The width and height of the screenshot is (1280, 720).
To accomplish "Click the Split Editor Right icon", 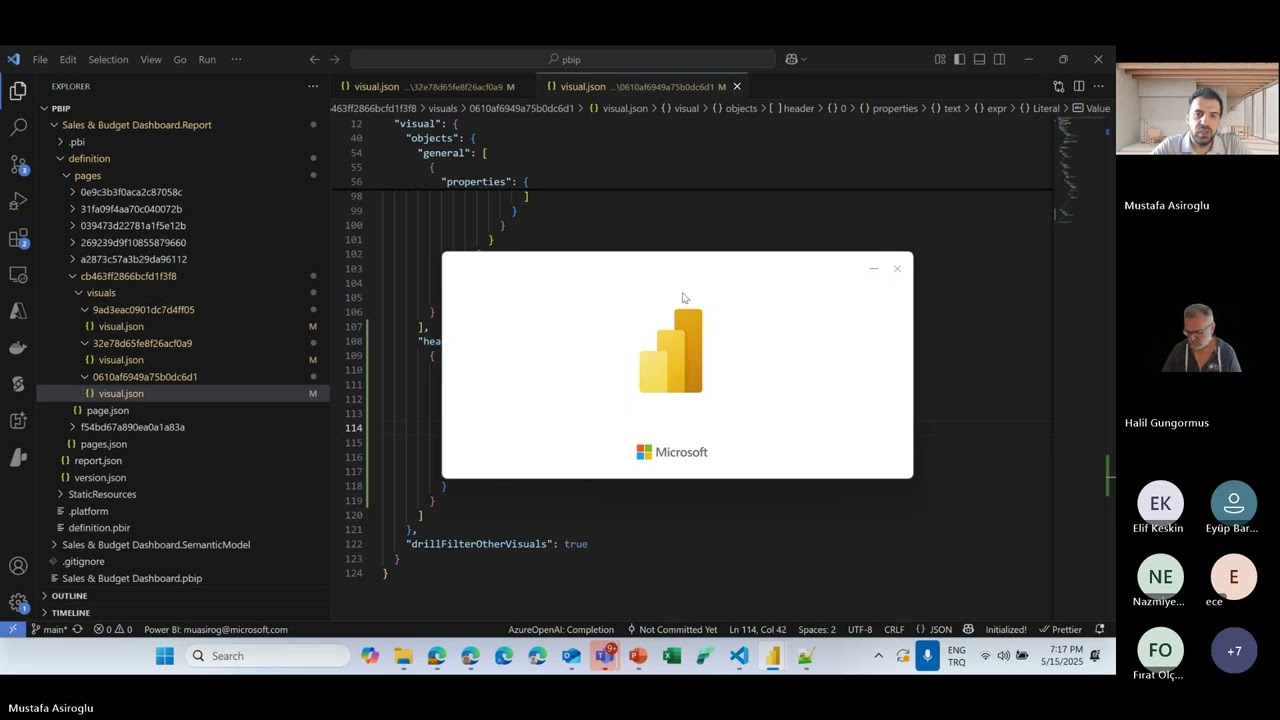I will coord(1079,87).
